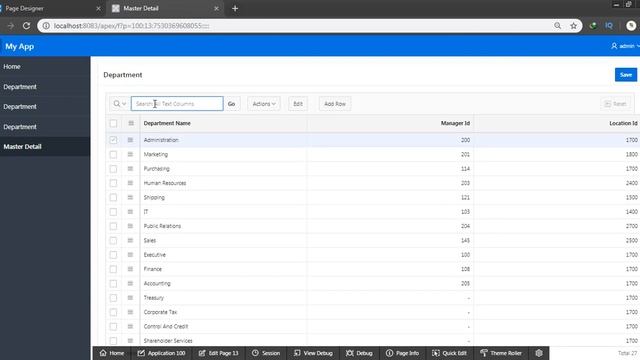Open the second Department sidebar item
The height and width of the screenshot is (360, 640).
tap(45, 107)
